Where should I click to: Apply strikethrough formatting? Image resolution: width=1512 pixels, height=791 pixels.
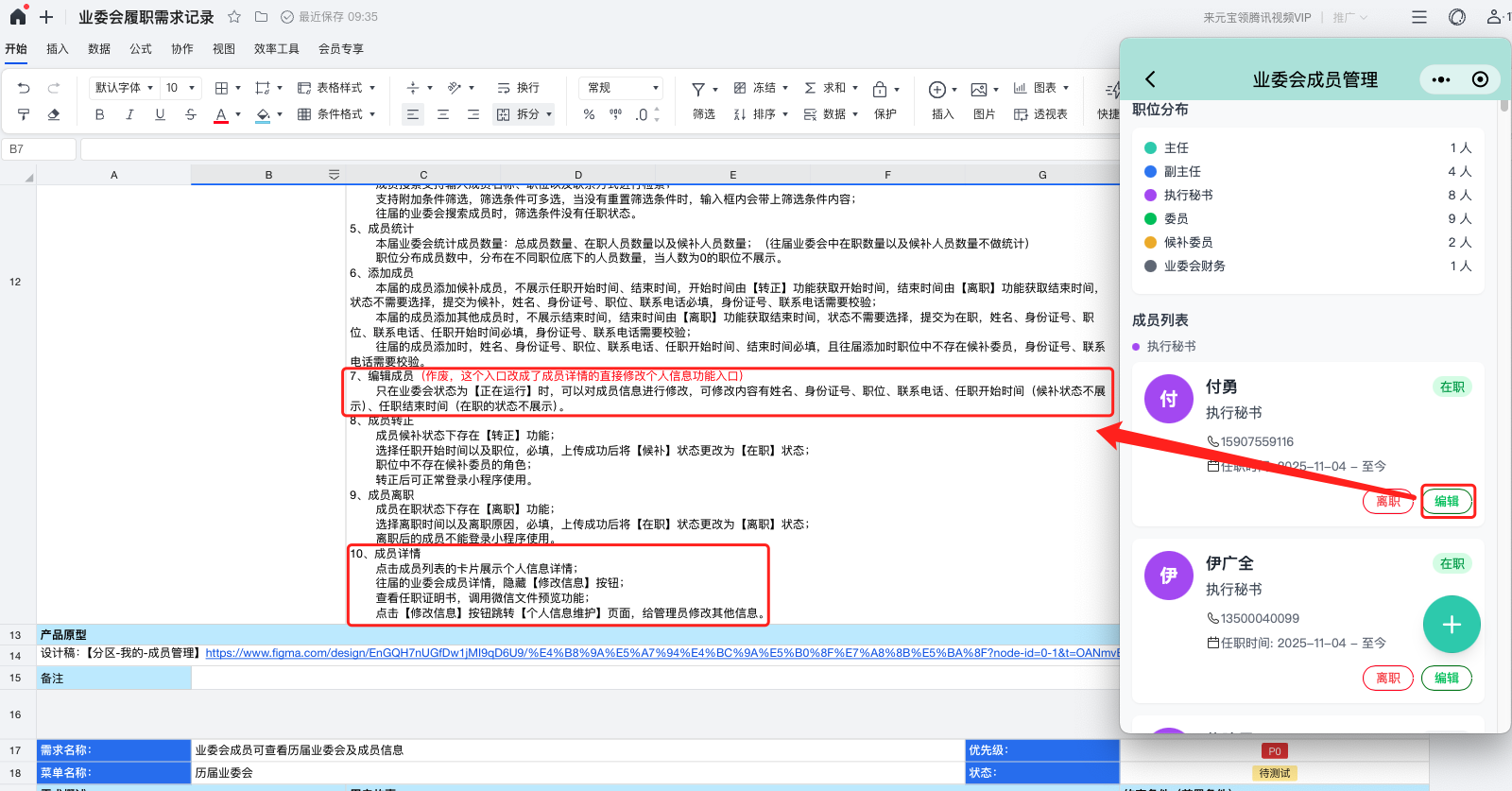[x=190, y=114]
